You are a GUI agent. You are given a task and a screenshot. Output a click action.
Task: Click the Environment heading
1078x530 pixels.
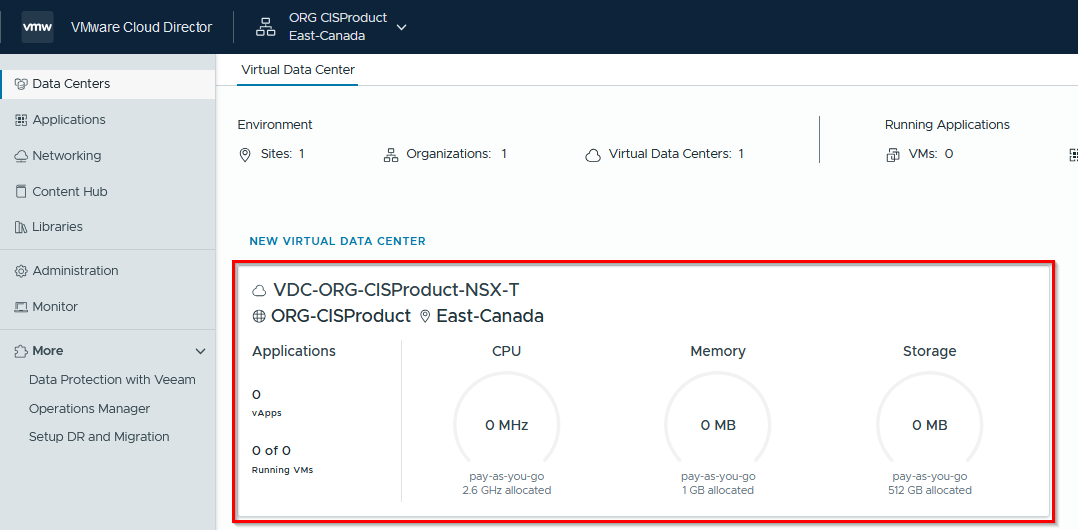click(275, 125)
